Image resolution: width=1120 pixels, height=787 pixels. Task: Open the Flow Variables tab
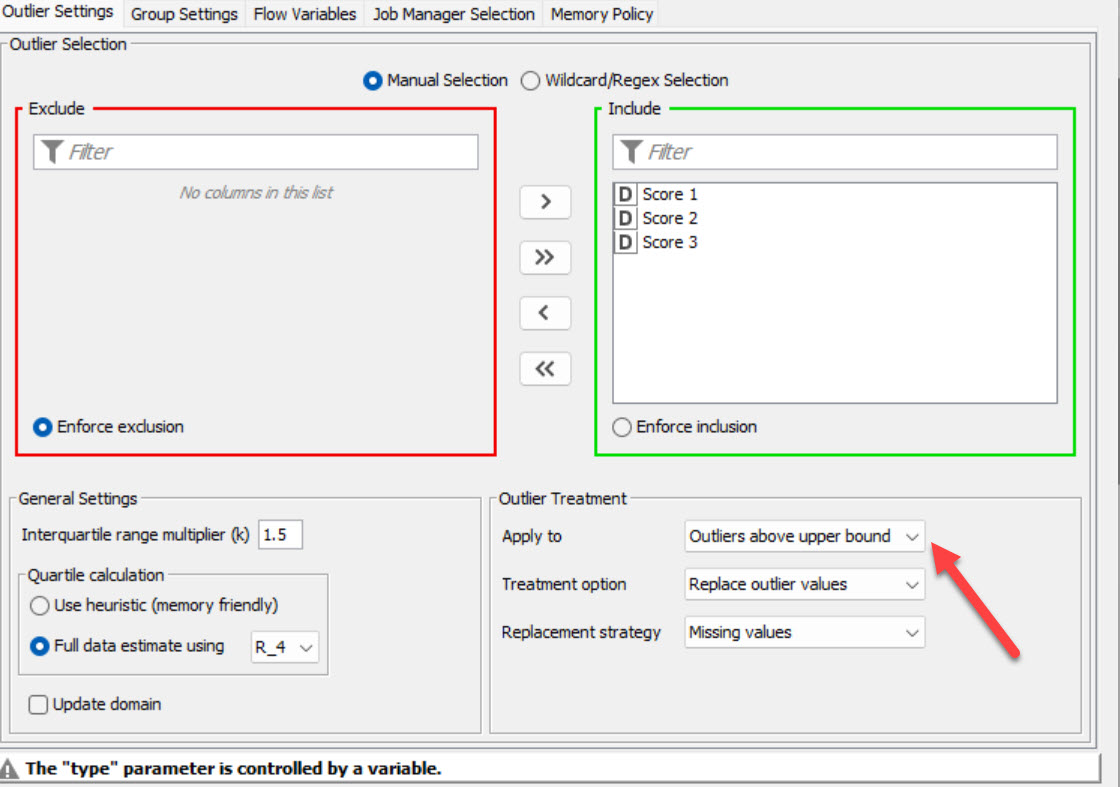tap(304, 14)
